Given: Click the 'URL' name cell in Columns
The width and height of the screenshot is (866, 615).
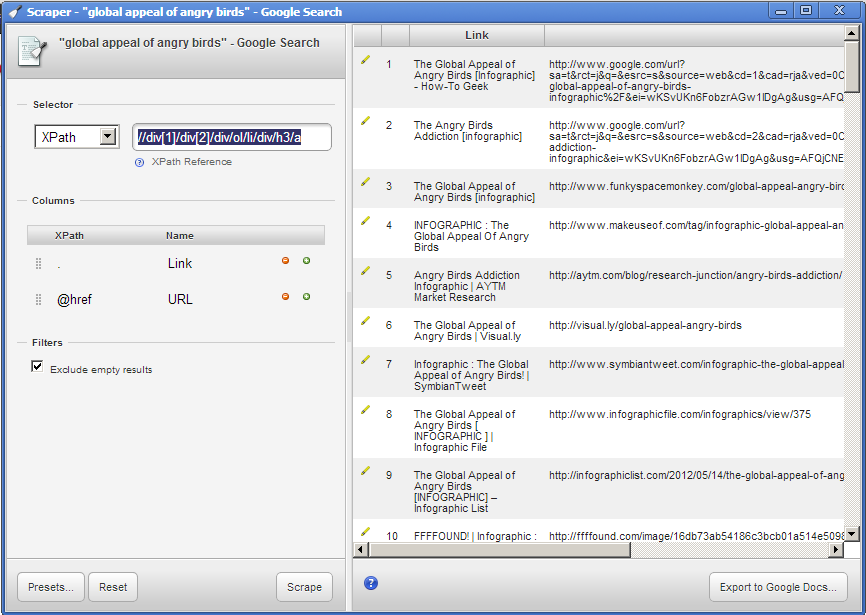Looking at the screenshot, I should [x=180, y=299].
